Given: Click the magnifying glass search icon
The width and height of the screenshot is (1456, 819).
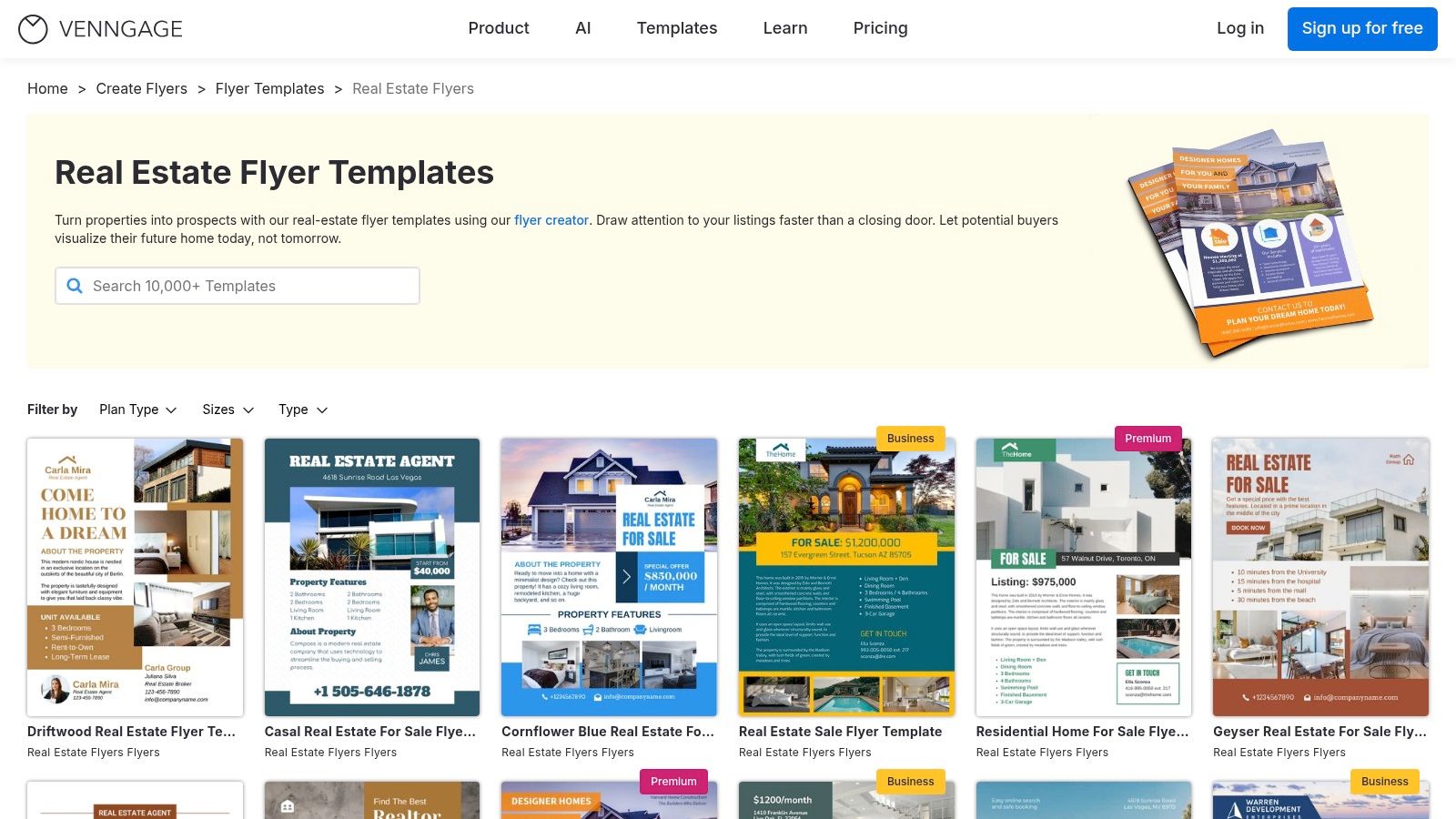Looking at the screenshot, I should tap(75, 286).
